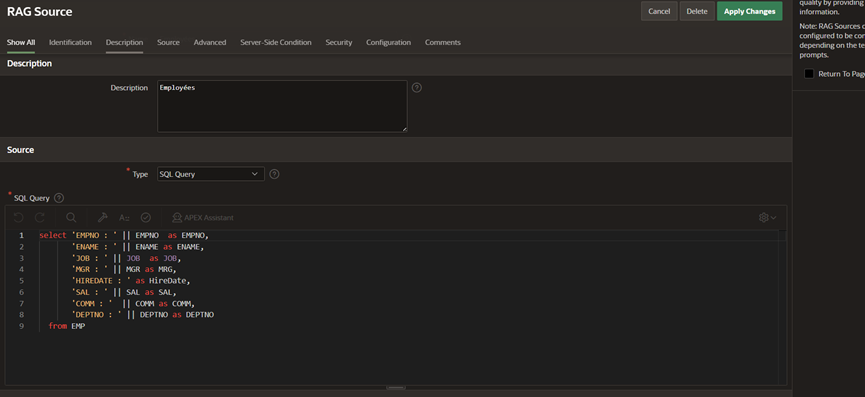Go to the Security tab

pos(339,42)
